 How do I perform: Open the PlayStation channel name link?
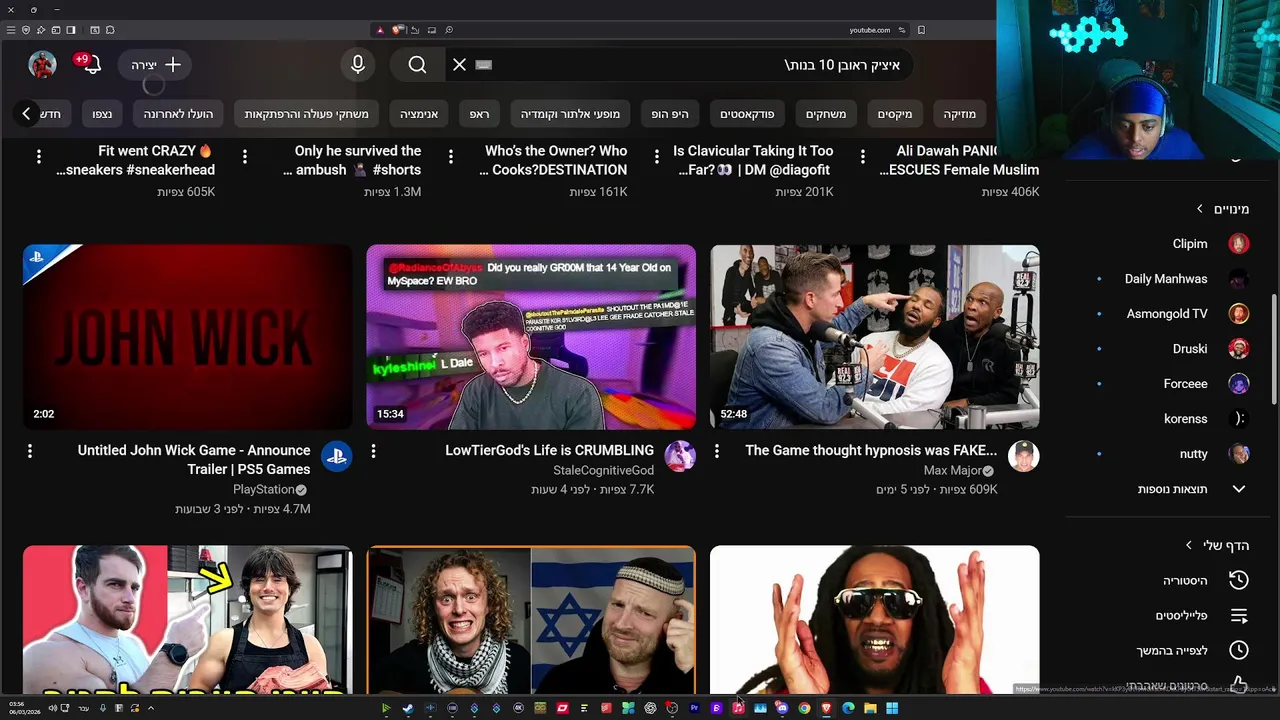pyautogui.click(x=264, y=490)
